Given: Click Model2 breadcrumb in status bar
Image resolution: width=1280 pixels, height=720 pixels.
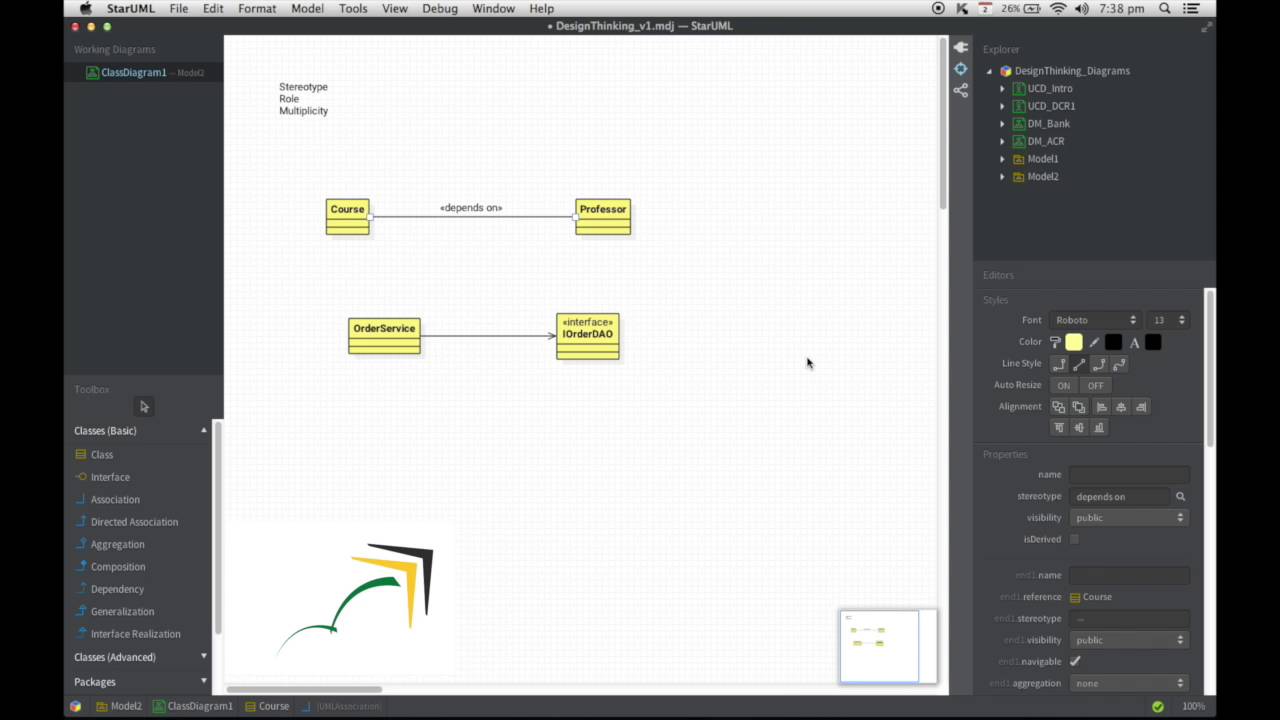Looking at the screenshot, I should coord(119,706).
